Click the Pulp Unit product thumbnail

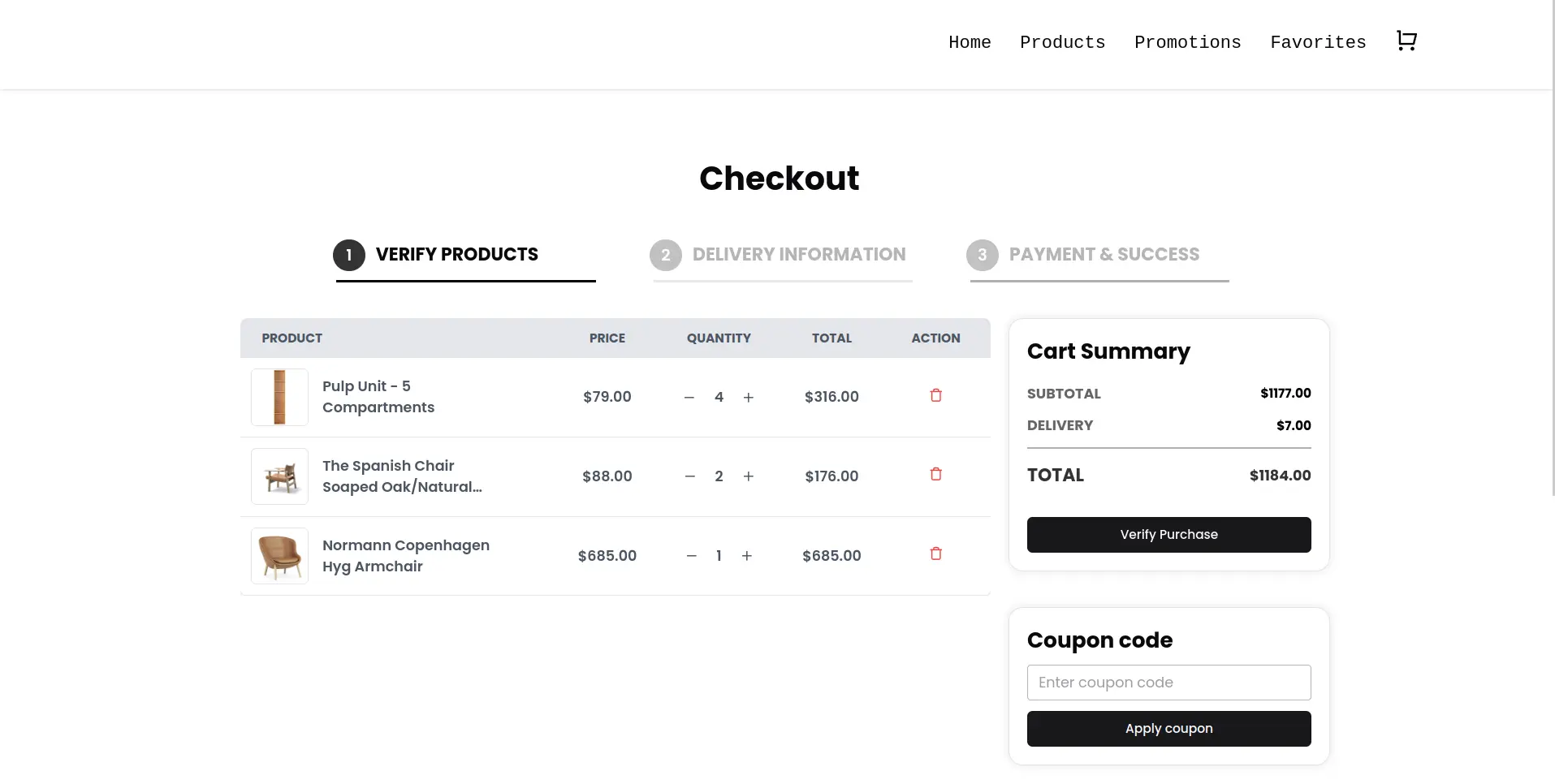tap(279, 397)
